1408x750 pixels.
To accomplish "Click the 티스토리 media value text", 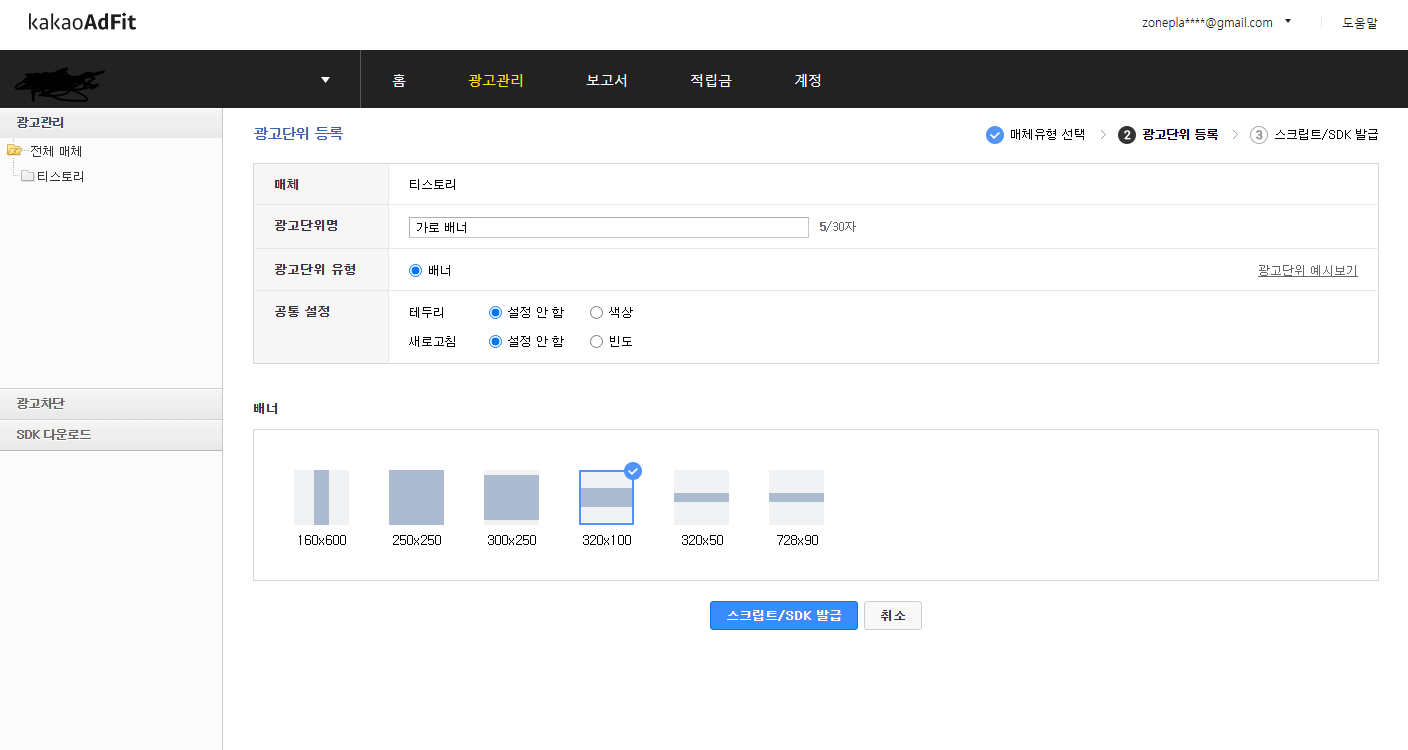I will point(433,185).
